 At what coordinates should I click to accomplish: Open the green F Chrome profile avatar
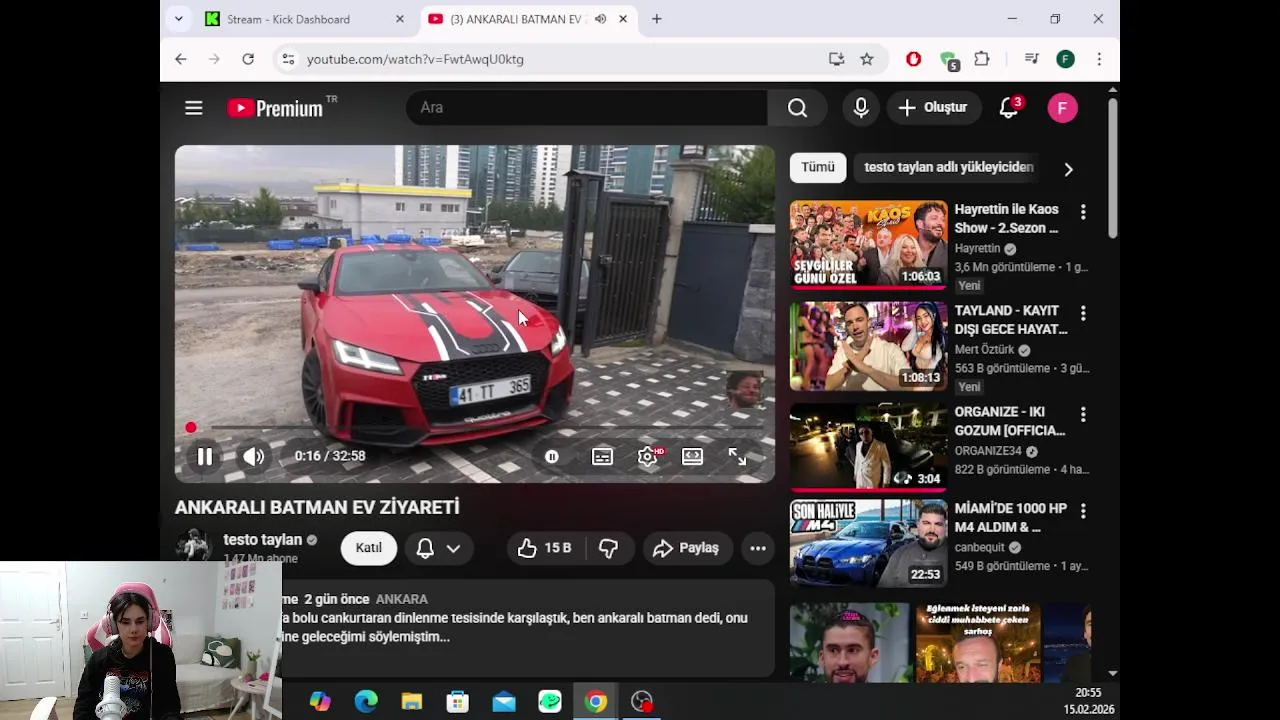click(1065, 59)
